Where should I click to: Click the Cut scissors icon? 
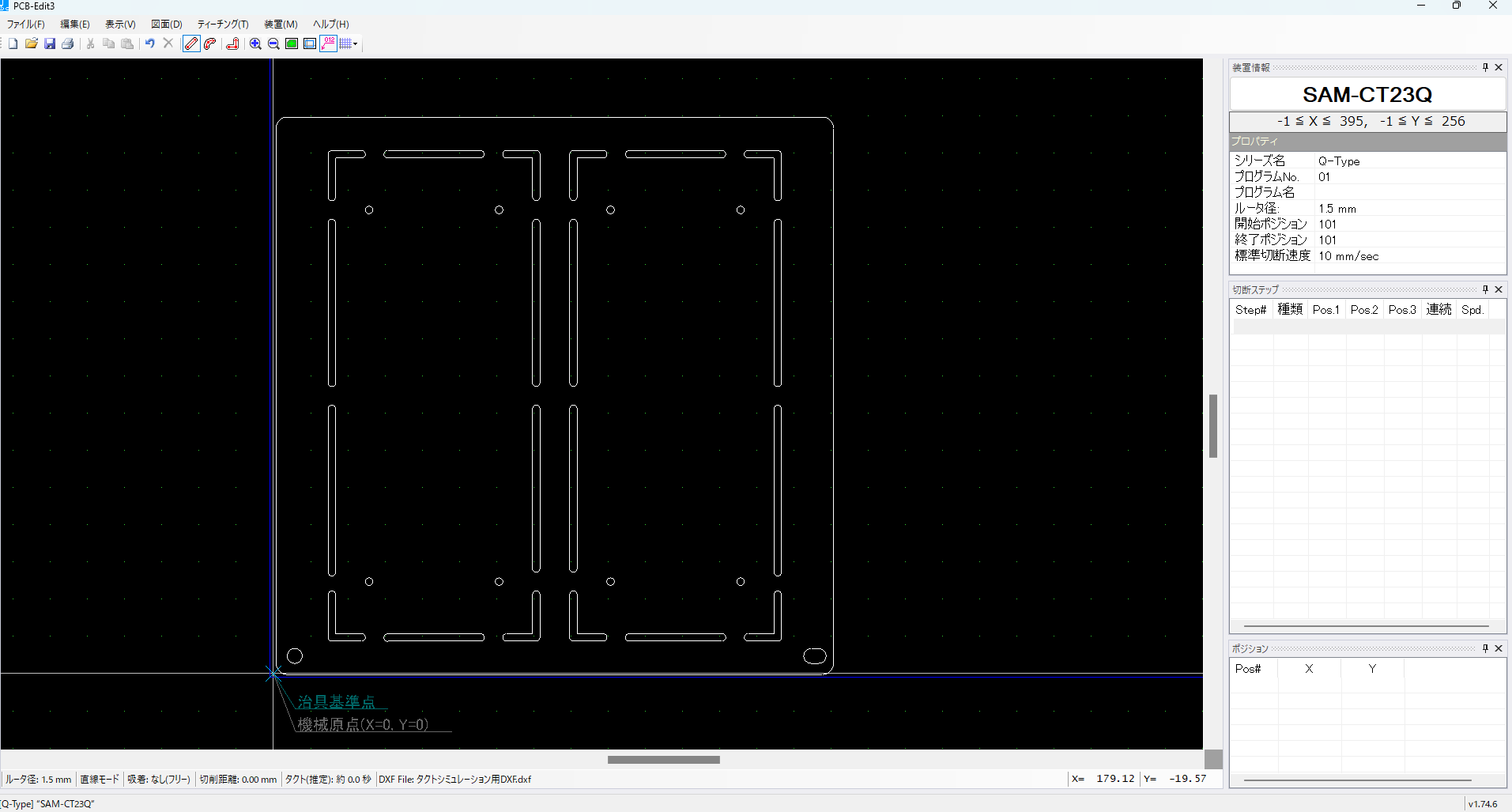90,43
